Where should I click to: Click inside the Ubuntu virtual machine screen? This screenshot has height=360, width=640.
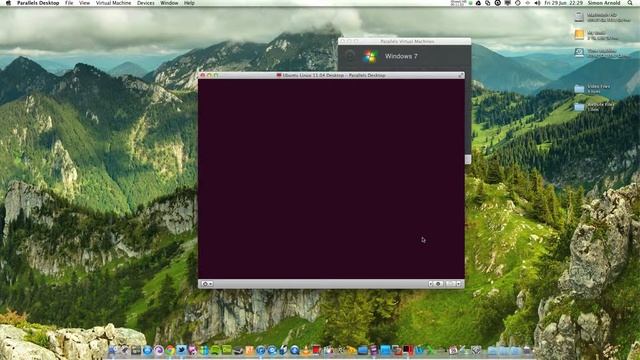[331, 179]
